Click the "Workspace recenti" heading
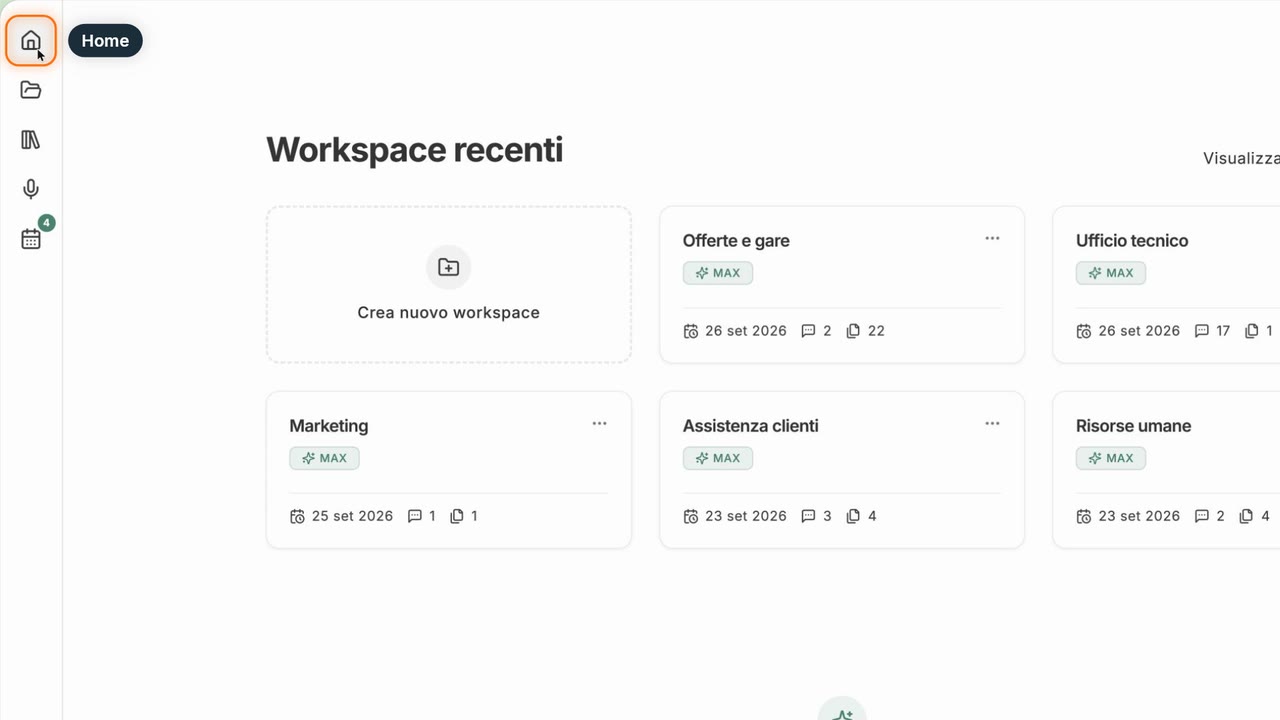This screenshot has height=720, width=1280. tap(415, 150)
